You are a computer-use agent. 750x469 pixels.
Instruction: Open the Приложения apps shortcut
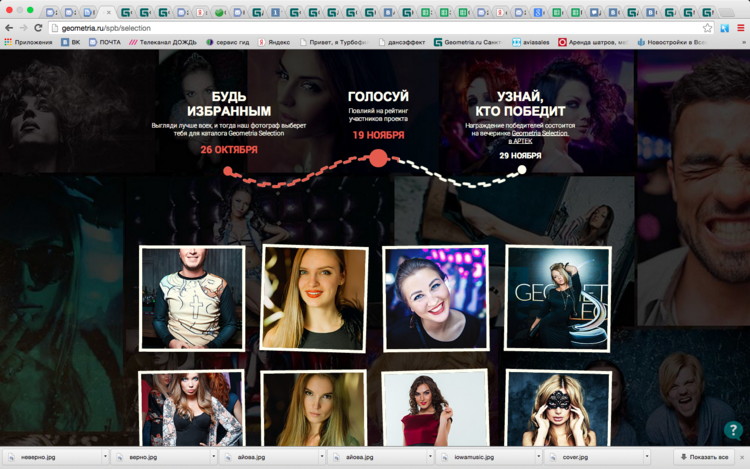pos(28,42)
